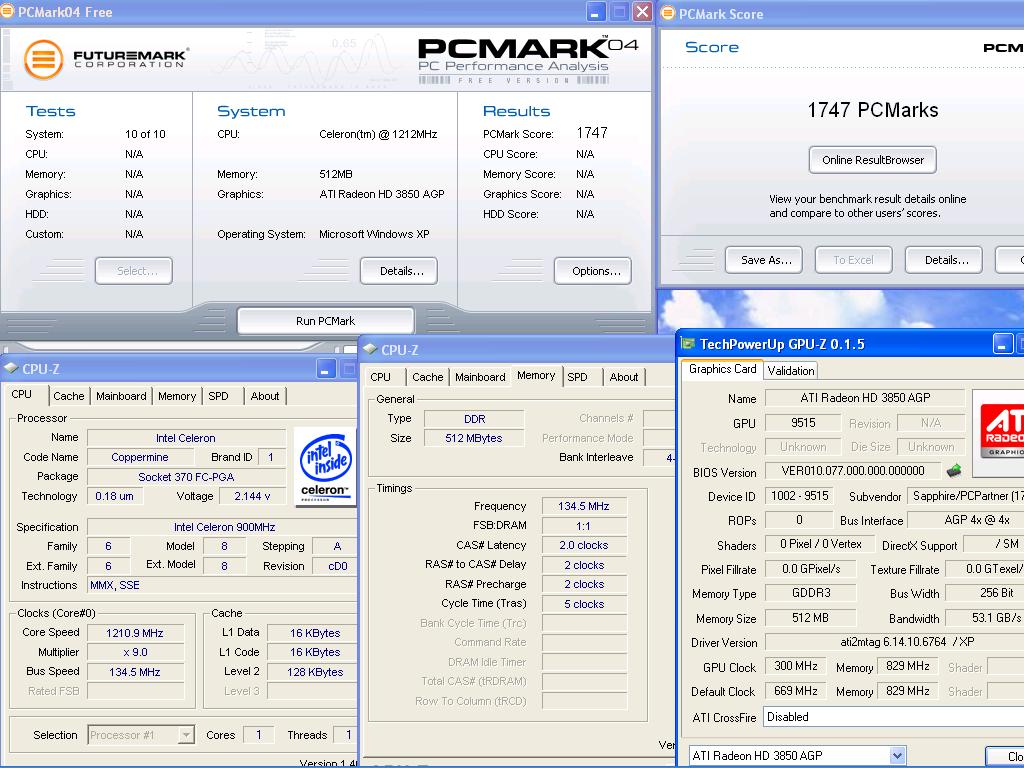Viewport: 1024px width, 768px height.
Task: Click the Instructions MMX, SSE field
Action: coord(223,585)
